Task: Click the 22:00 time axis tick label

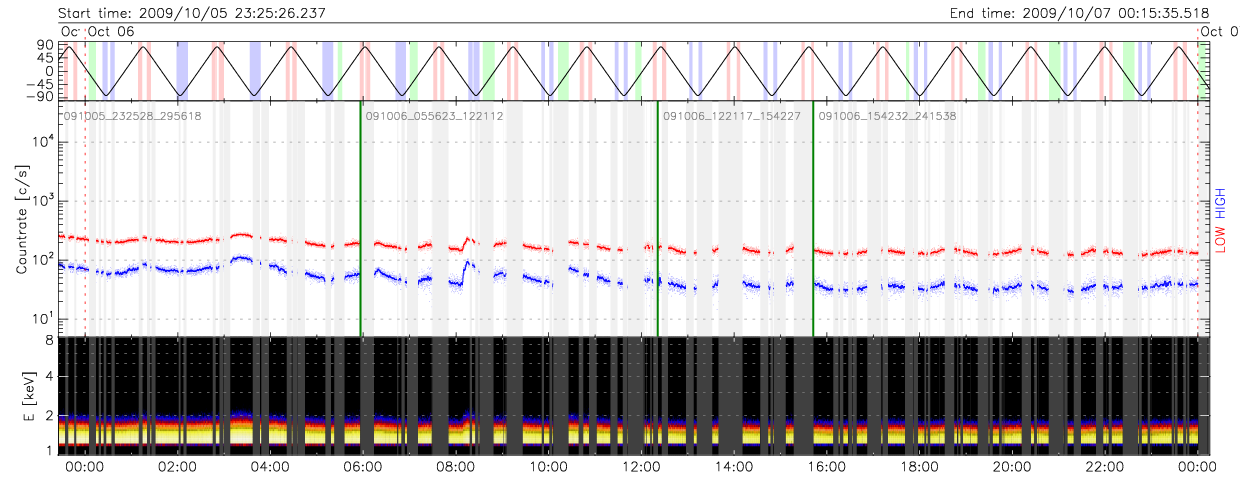Action: click(x=1104, y=467)
